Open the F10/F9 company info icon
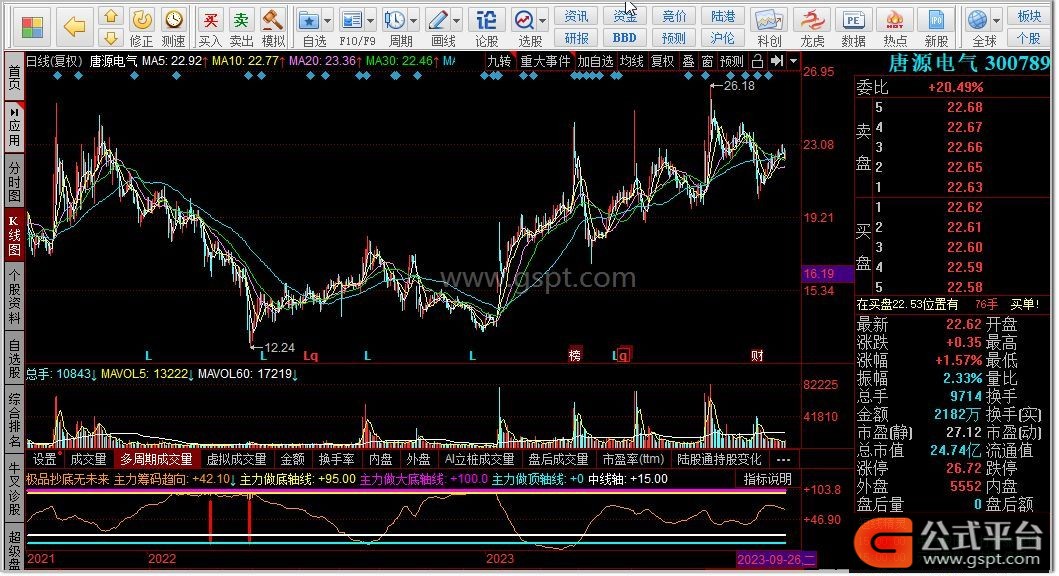 351,20
